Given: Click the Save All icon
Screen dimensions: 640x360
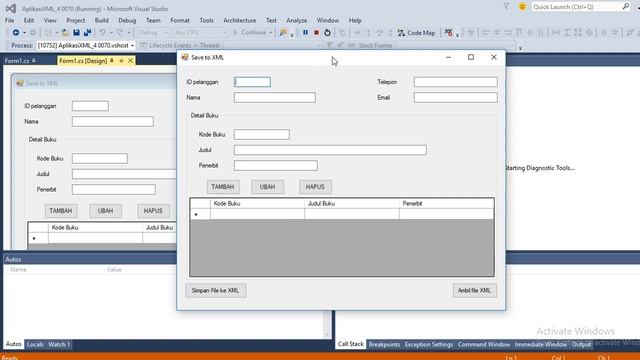Looking at the screenshot, I should tap(87, 33).
